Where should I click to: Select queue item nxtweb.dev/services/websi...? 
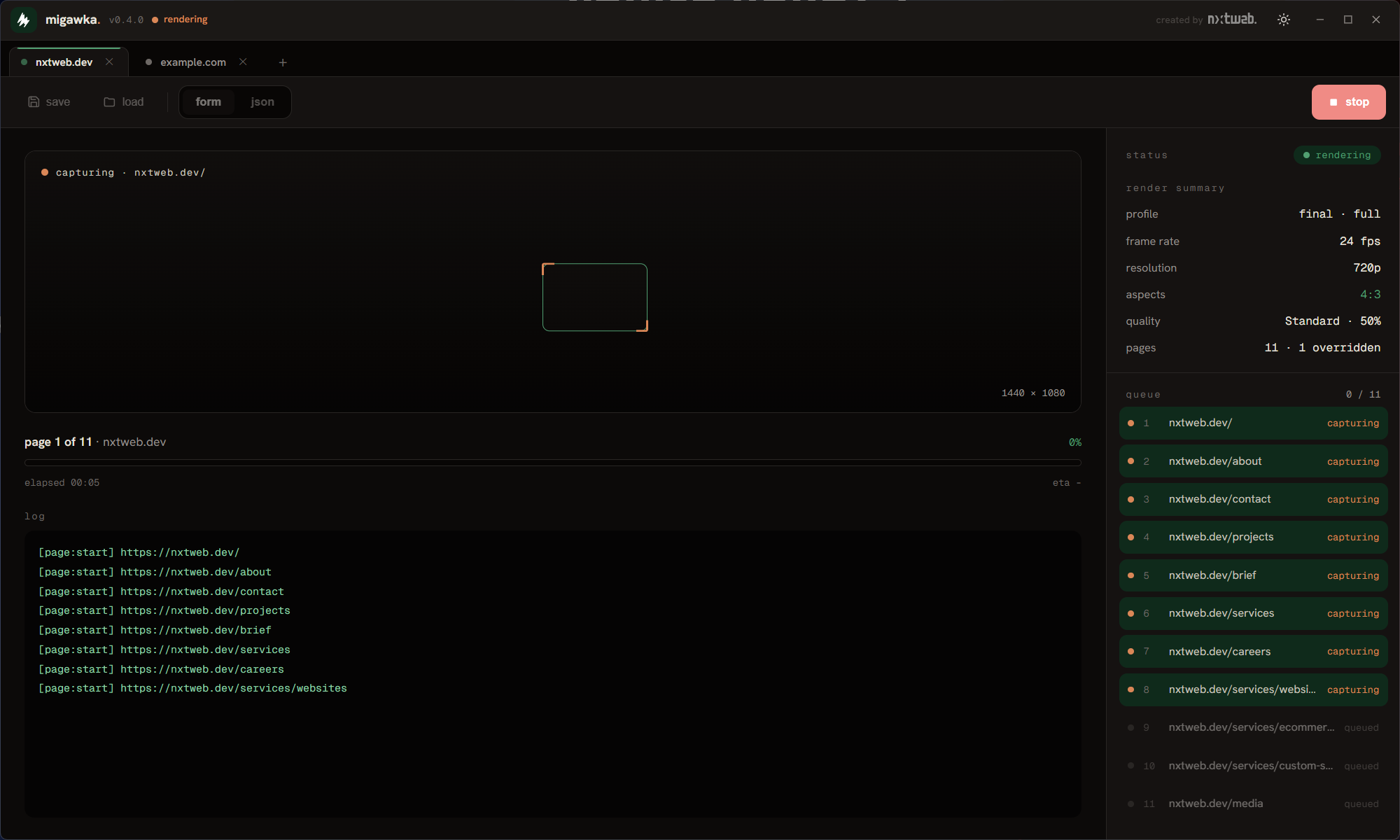click(x=1253, y=689)
